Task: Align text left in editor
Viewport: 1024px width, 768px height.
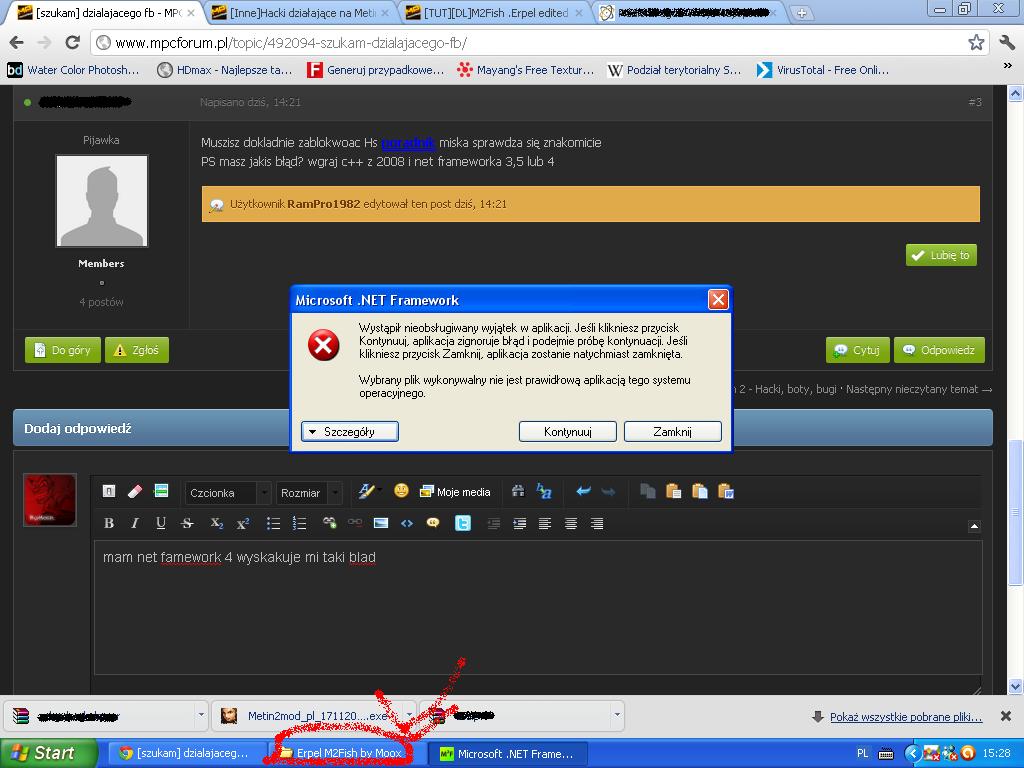Action: [545, 523]
